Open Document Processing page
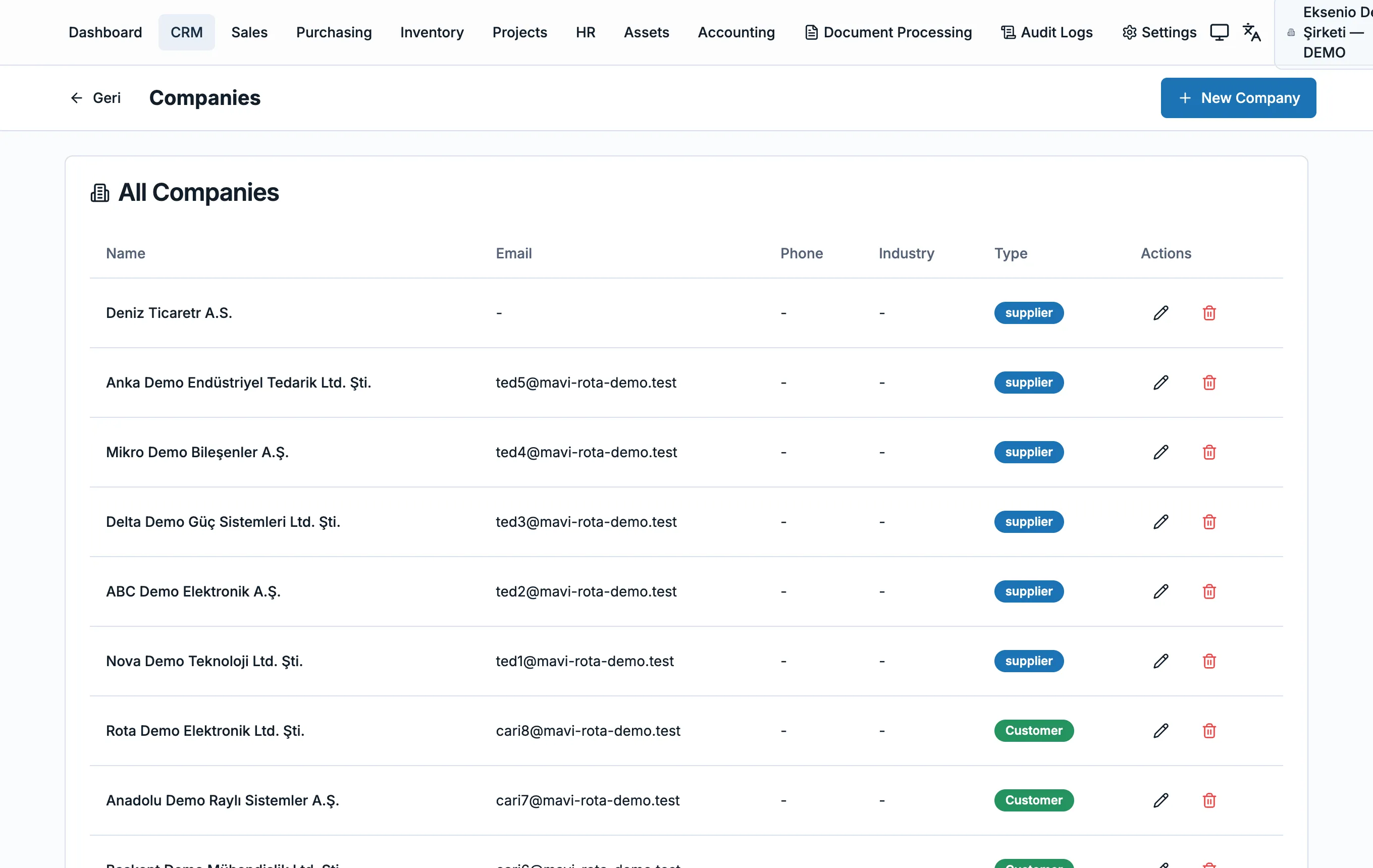Image resolution: width=1373 pixels, height=868 pixels. tap(888, 32)
